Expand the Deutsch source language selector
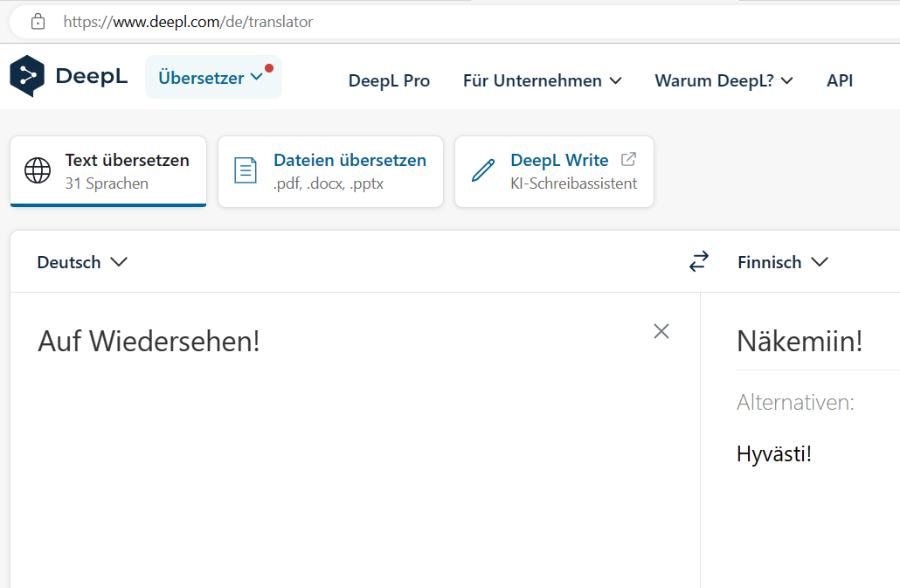This screenshot has width=900, height=588. [82, 262]
